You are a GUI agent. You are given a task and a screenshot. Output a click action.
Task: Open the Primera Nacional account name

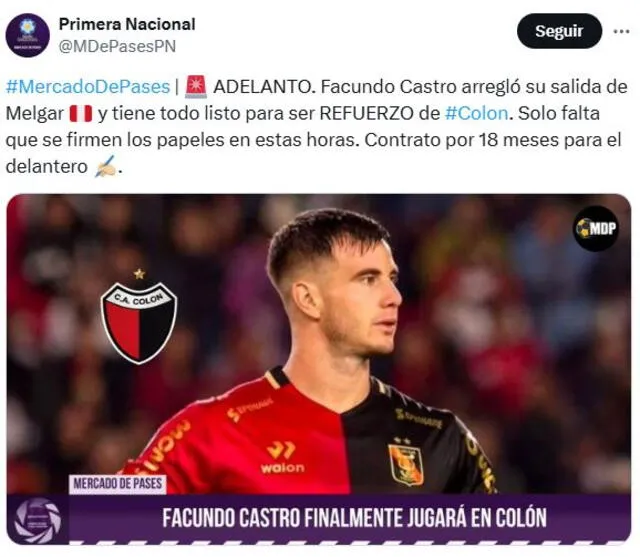[x=127, y=24]
